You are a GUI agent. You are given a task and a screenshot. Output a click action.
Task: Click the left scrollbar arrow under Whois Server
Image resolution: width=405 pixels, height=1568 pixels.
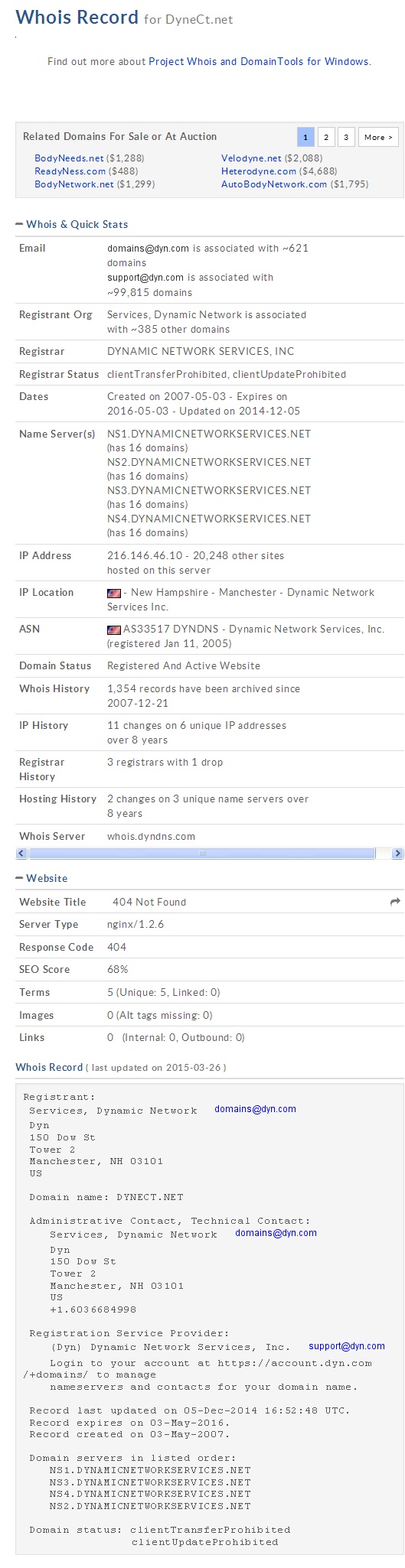point(21,853)
